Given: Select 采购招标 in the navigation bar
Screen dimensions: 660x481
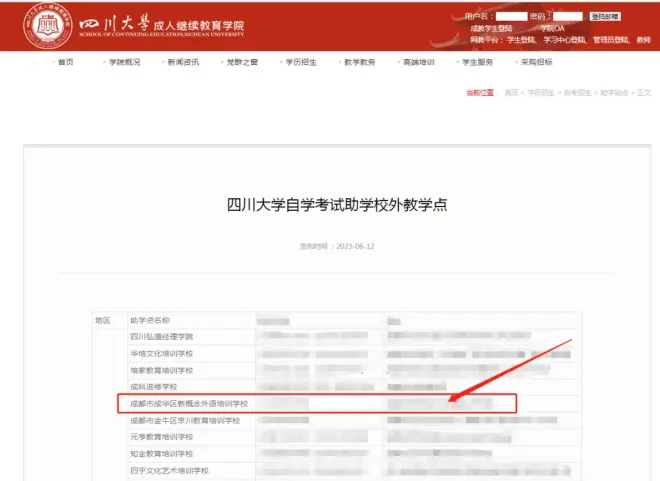Looking at the screenshot, I should coord(536,62).
